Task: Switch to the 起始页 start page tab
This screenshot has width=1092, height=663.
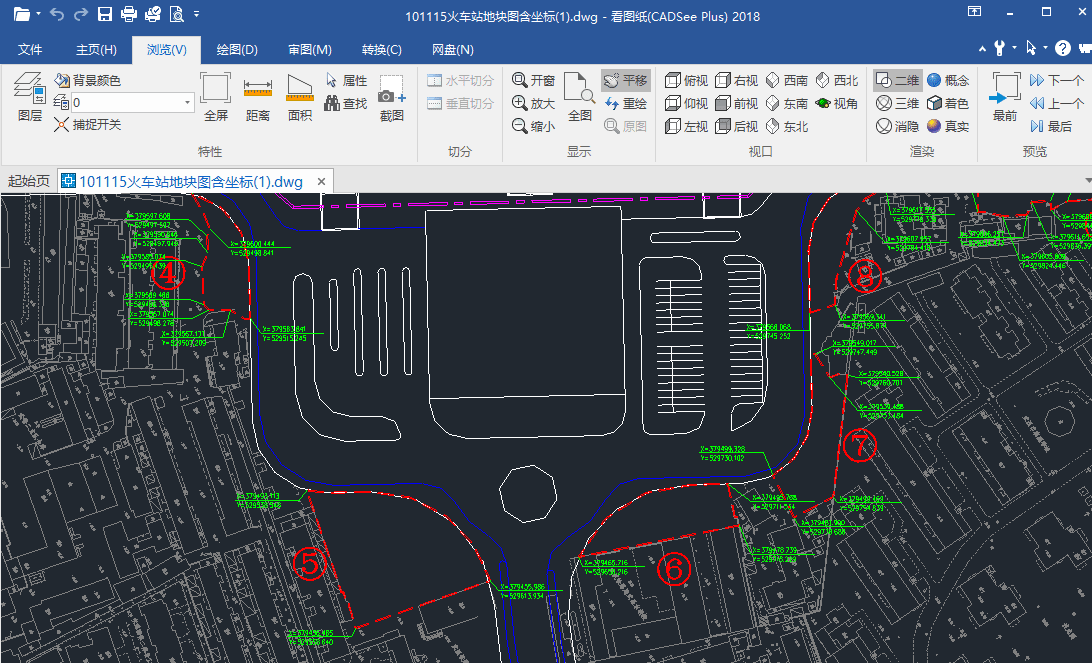Action: point(29,182)
